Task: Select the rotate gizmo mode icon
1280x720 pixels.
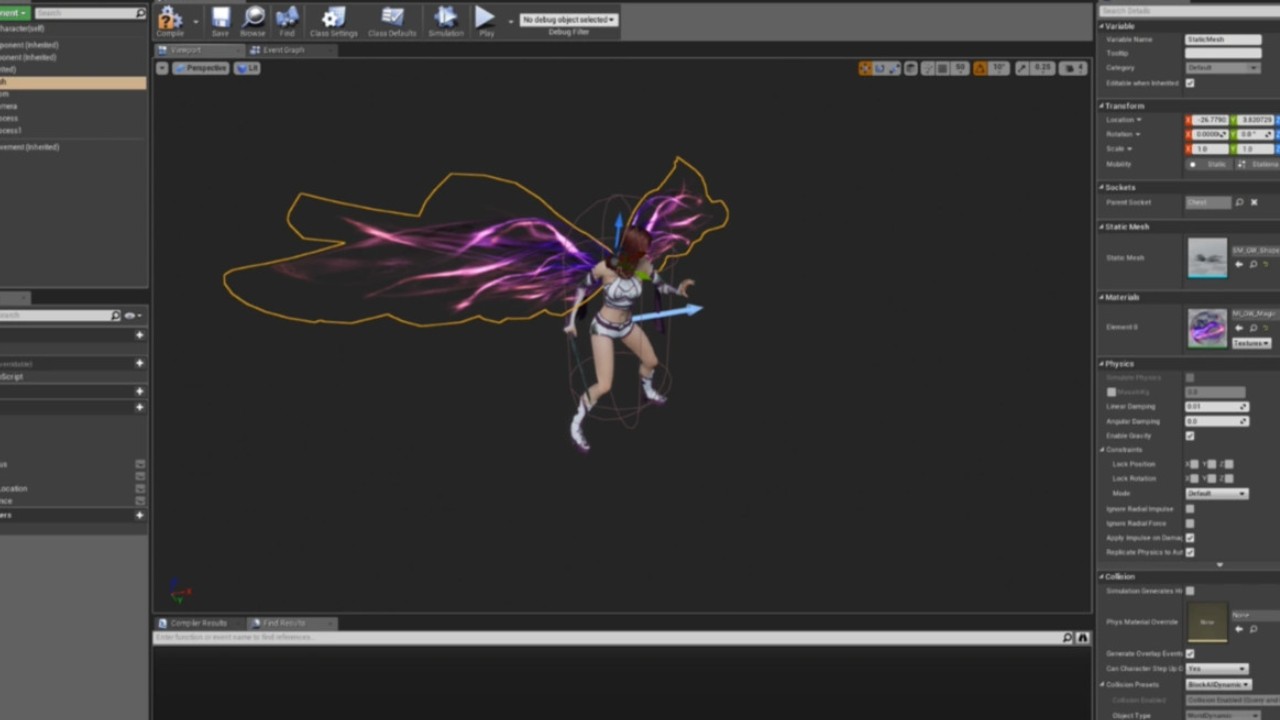Action: tap(880, 68)
